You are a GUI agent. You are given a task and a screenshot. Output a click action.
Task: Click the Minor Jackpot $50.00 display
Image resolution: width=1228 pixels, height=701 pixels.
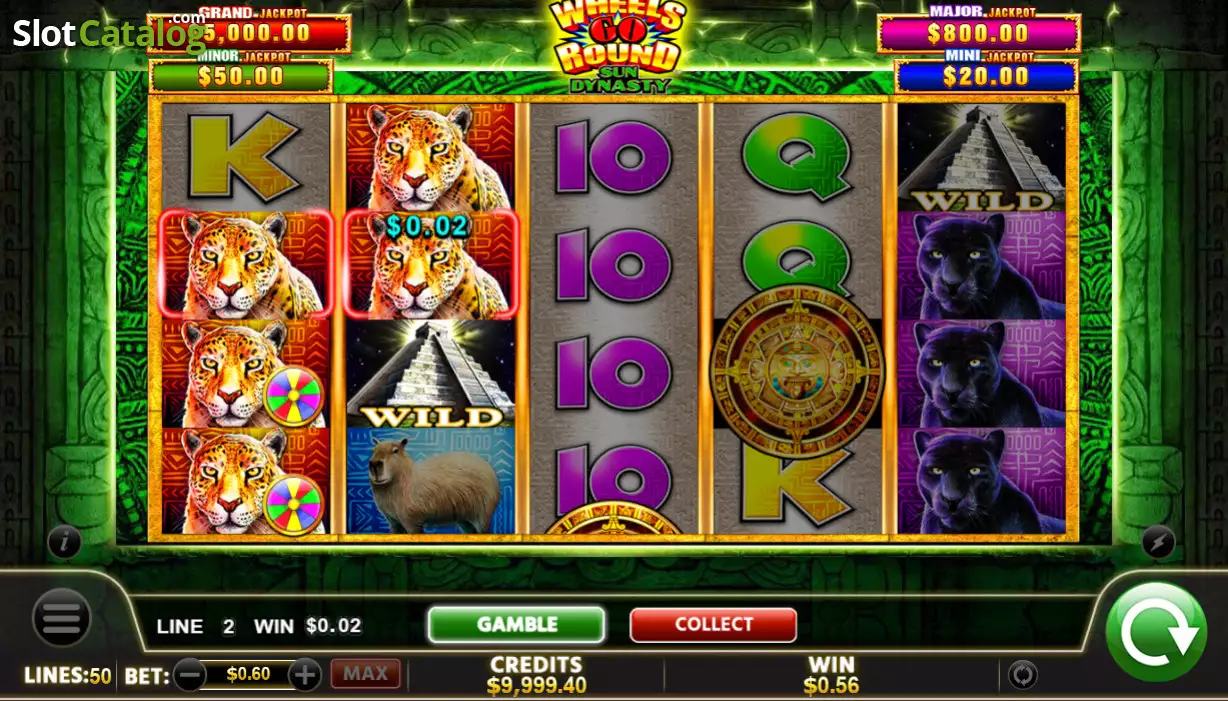point(241,75)
